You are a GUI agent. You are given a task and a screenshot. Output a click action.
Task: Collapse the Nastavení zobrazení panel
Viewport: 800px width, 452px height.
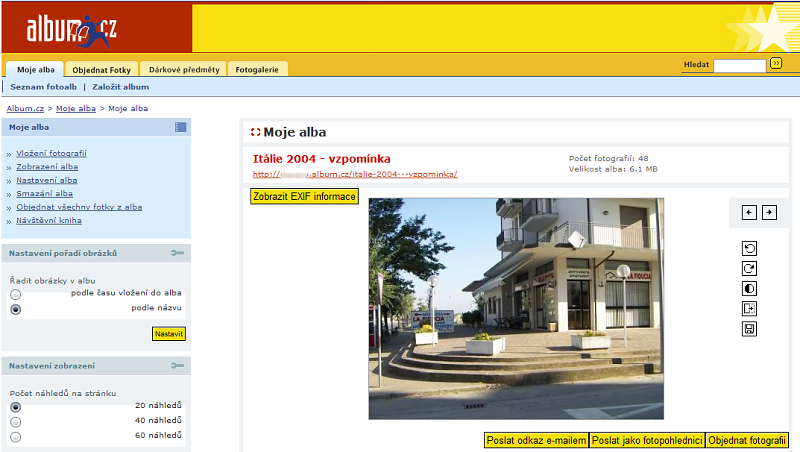178,366
